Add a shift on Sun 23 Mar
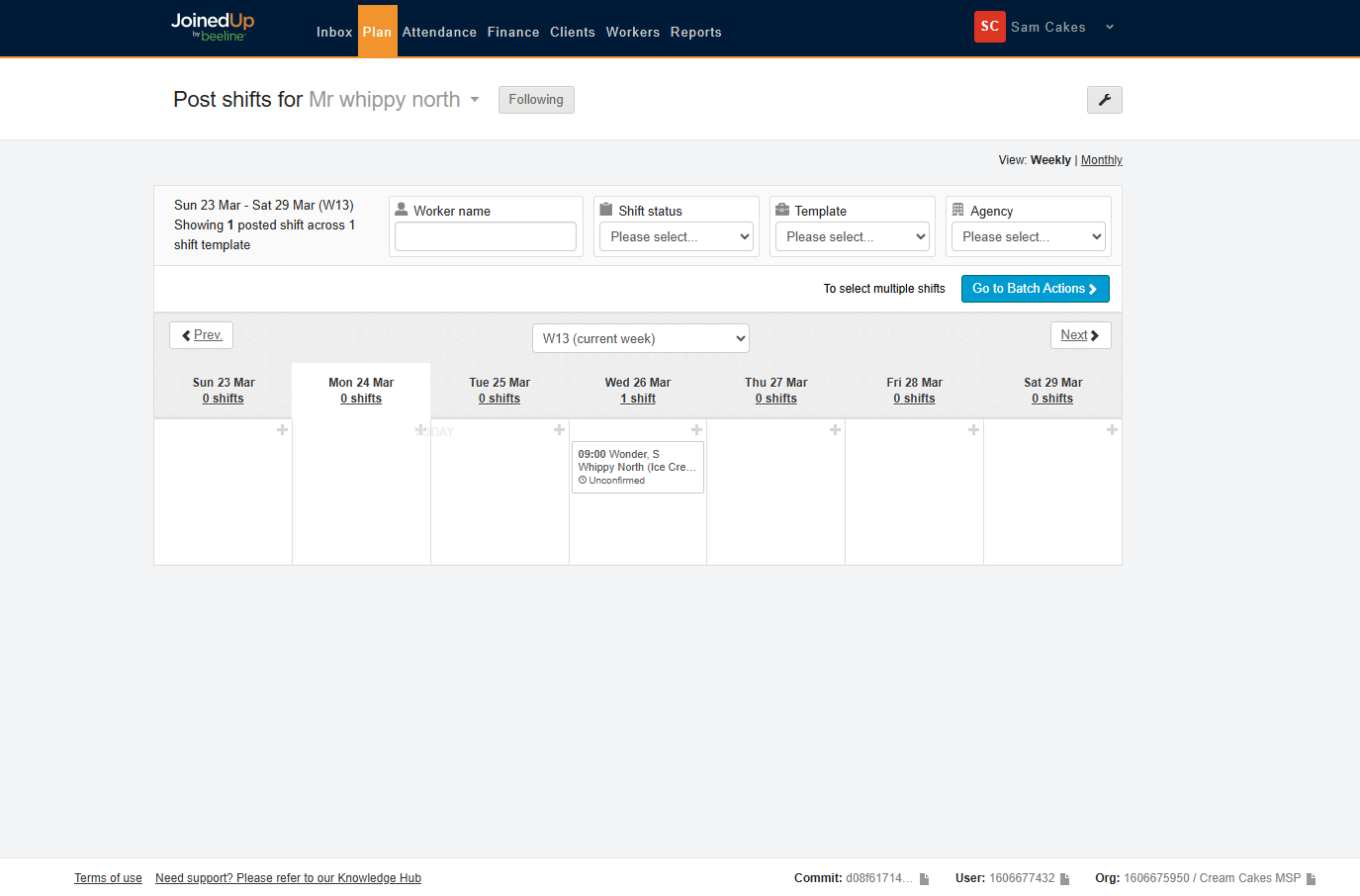Screen dimensions: 1360x896 click(282, 430)
